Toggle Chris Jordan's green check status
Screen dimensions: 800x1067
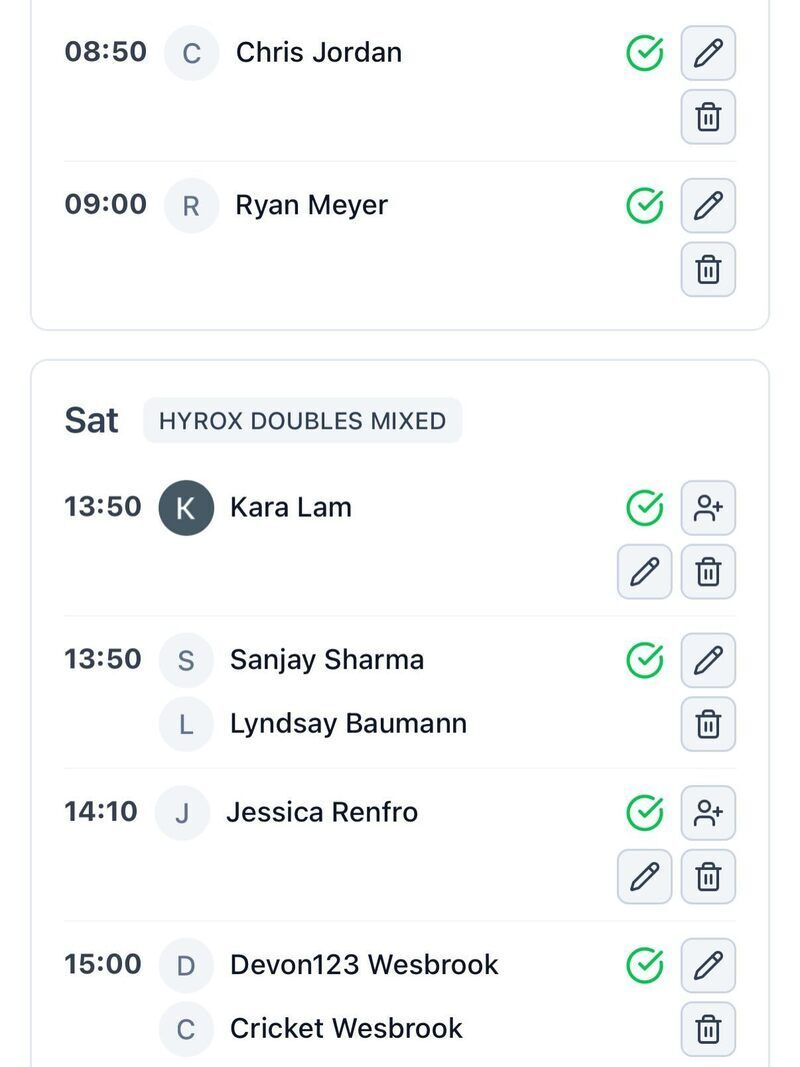(645, 53)
